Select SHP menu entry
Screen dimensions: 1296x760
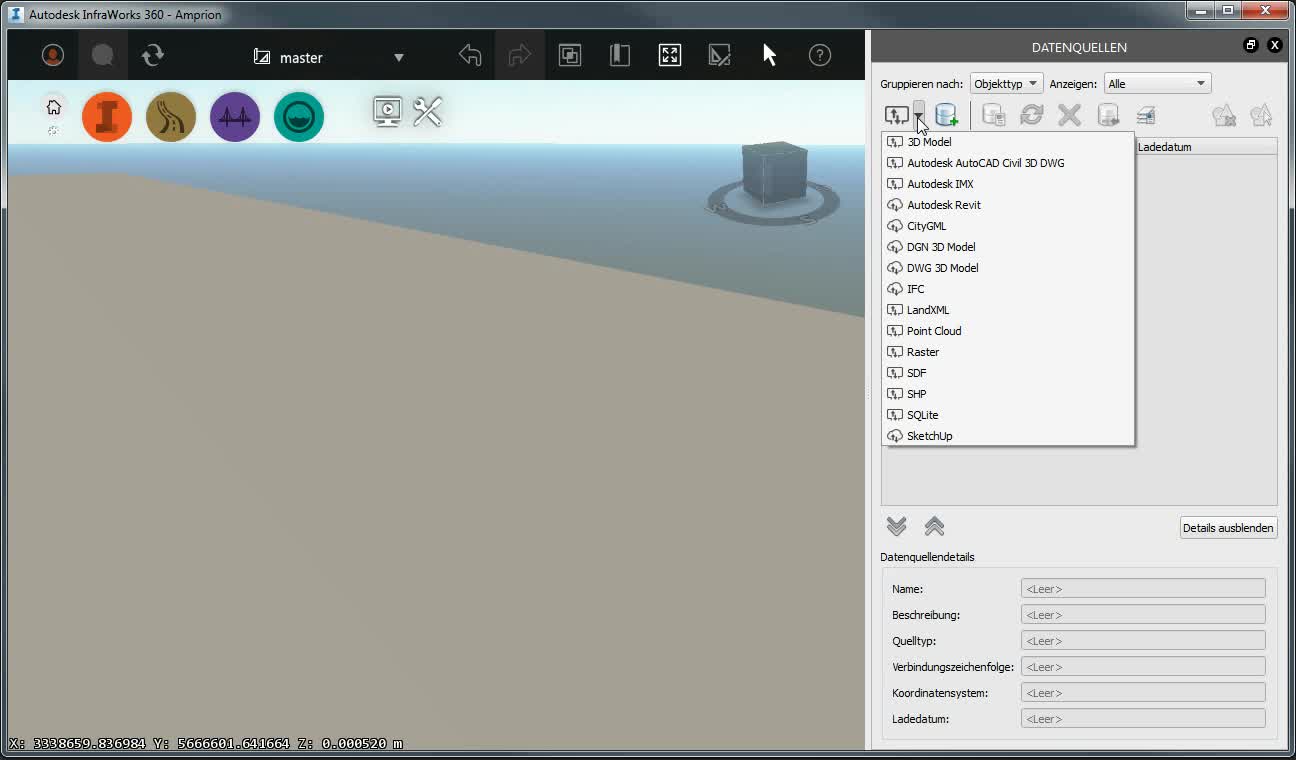1008,394
